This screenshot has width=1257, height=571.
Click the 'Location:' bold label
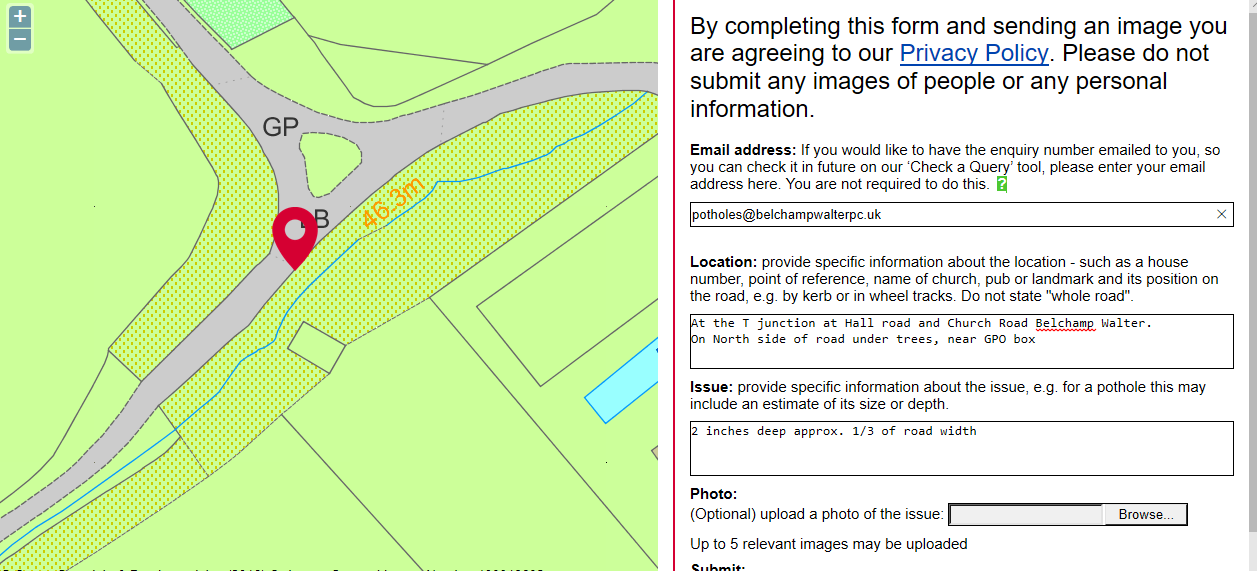pos(724,262)
